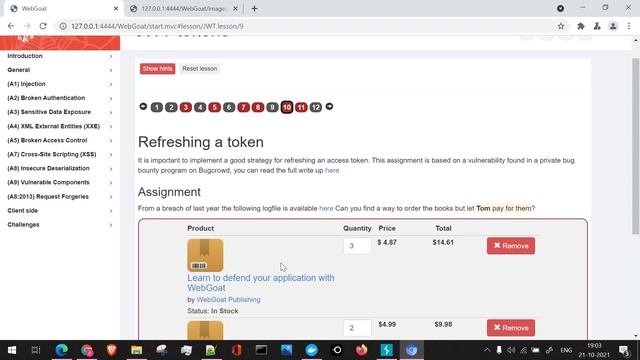Open logfile 'here' link in Assignment
Screen dimensions: 640x360
[x=326, y=209]
